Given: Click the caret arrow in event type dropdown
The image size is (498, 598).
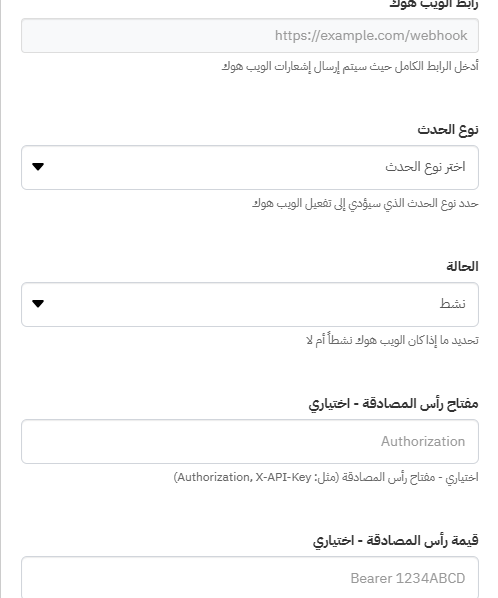Looking at the screenshot, I should coord(38,167).
